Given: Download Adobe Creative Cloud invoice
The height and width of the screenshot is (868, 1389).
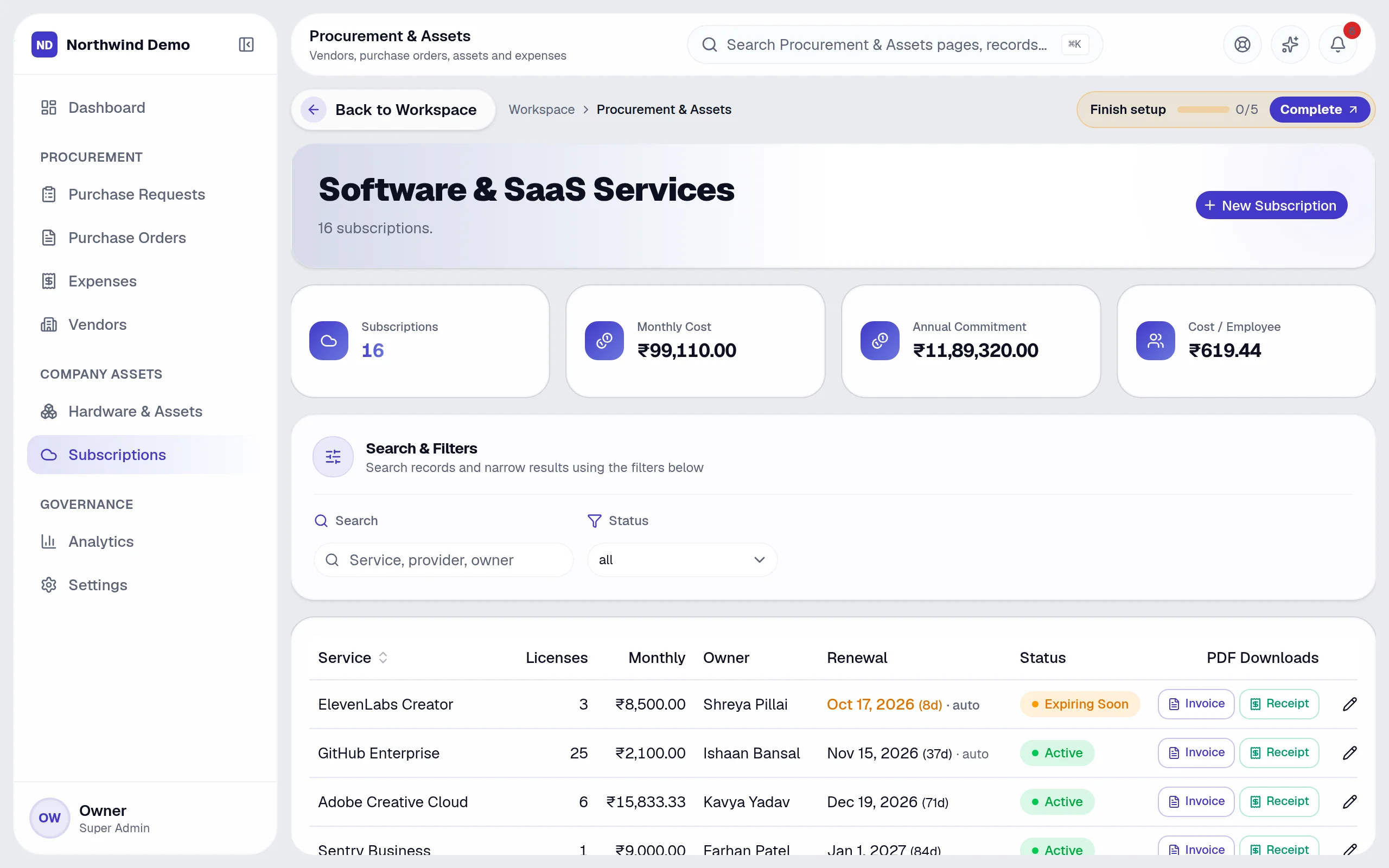Looking at the screenshot, I should pyautogui.click(x=1196, y=801).
